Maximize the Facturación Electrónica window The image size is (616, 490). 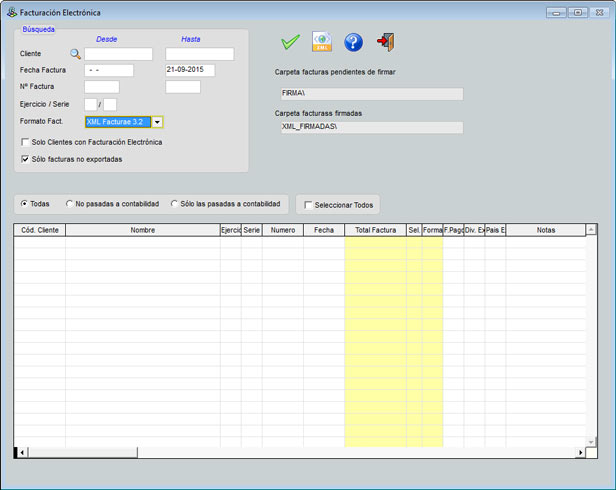tap(578, 13)
